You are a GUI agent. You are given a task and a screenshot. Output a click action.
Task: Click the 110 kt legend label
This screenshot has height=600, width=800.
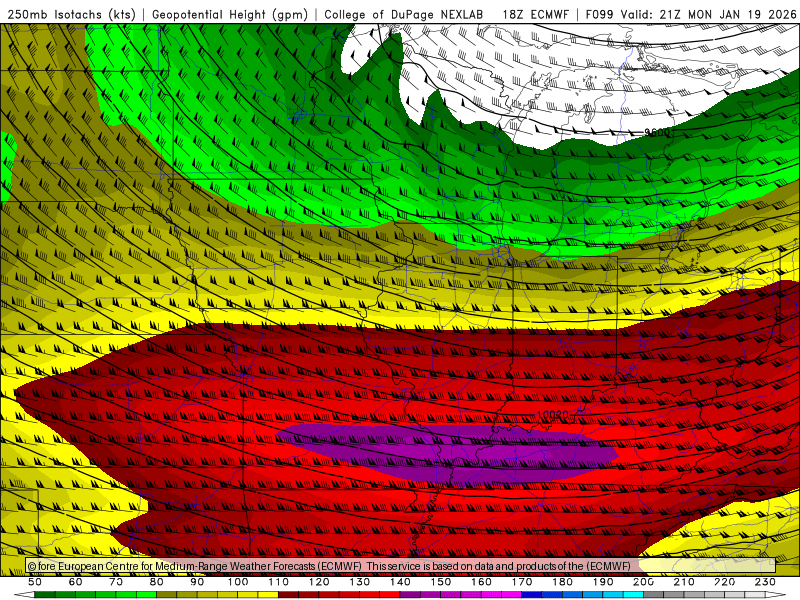279,582
